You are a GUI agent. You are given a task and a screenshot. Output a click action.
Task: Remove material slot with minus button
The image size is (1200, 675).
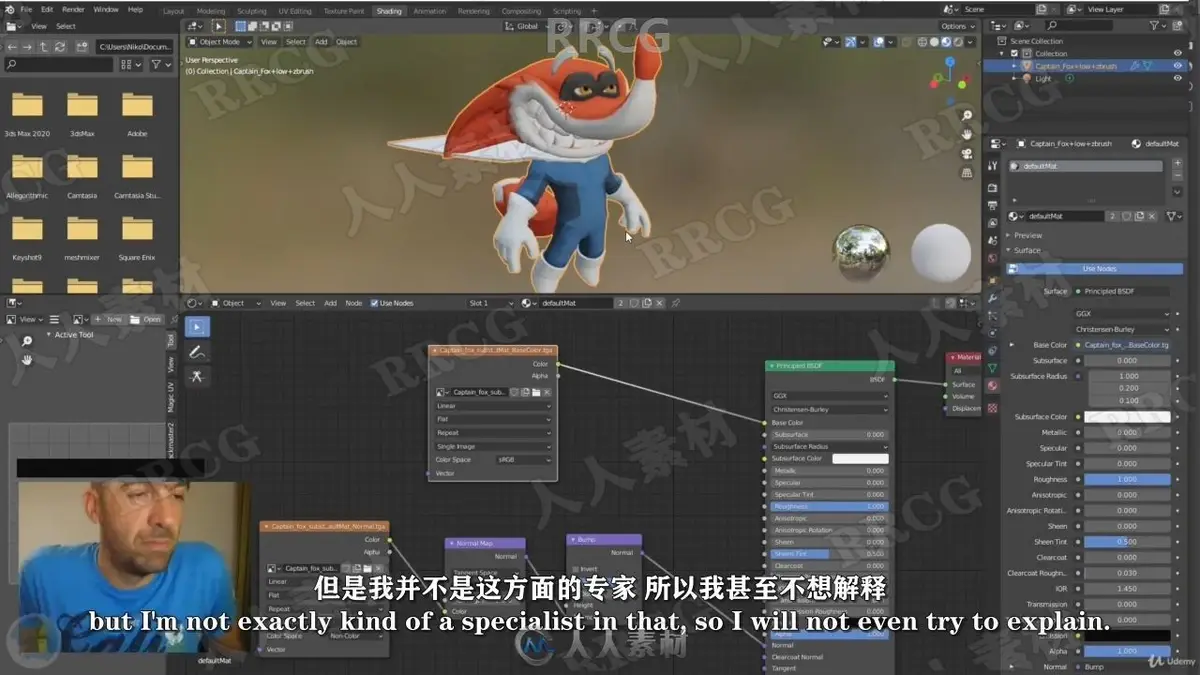[1176, 177]
